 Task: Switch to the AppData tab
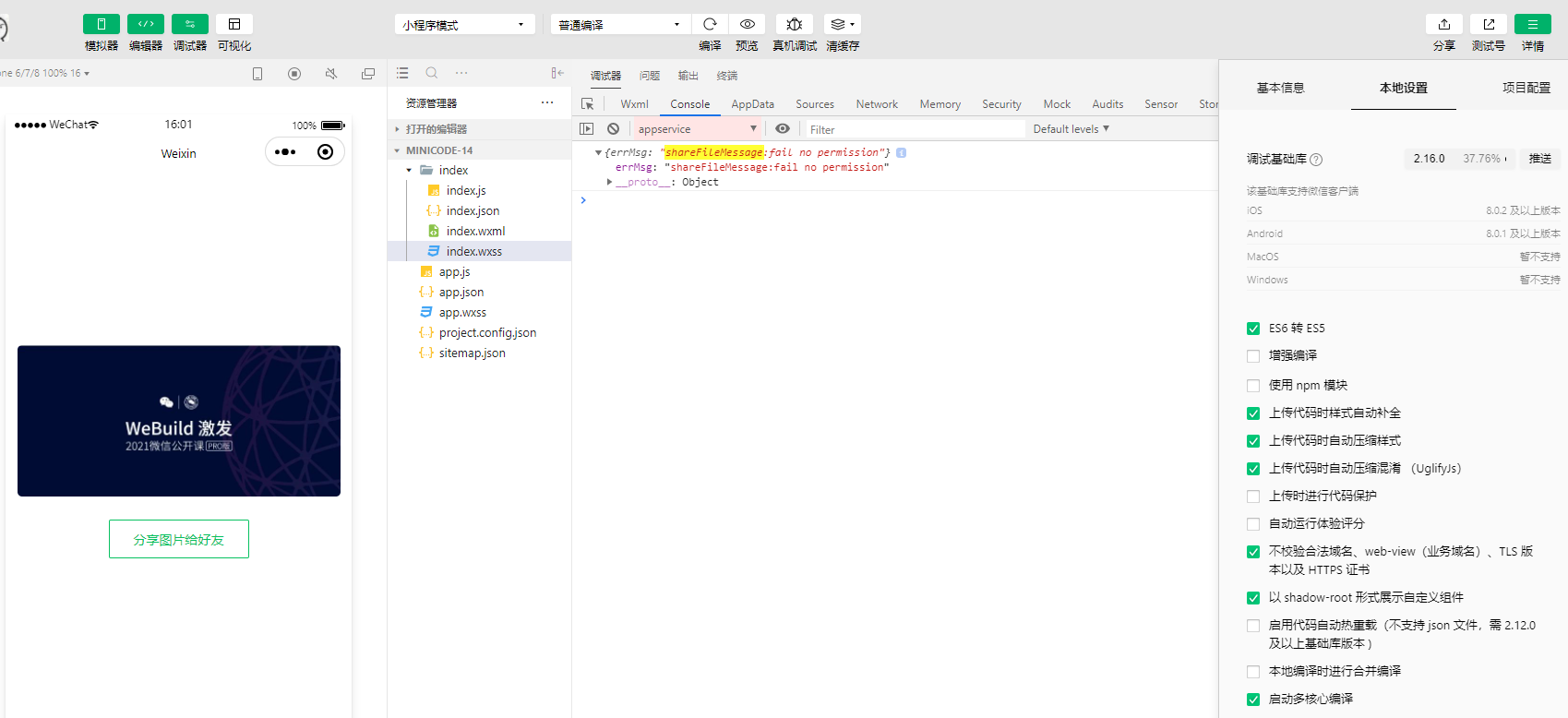coord(753,104)
